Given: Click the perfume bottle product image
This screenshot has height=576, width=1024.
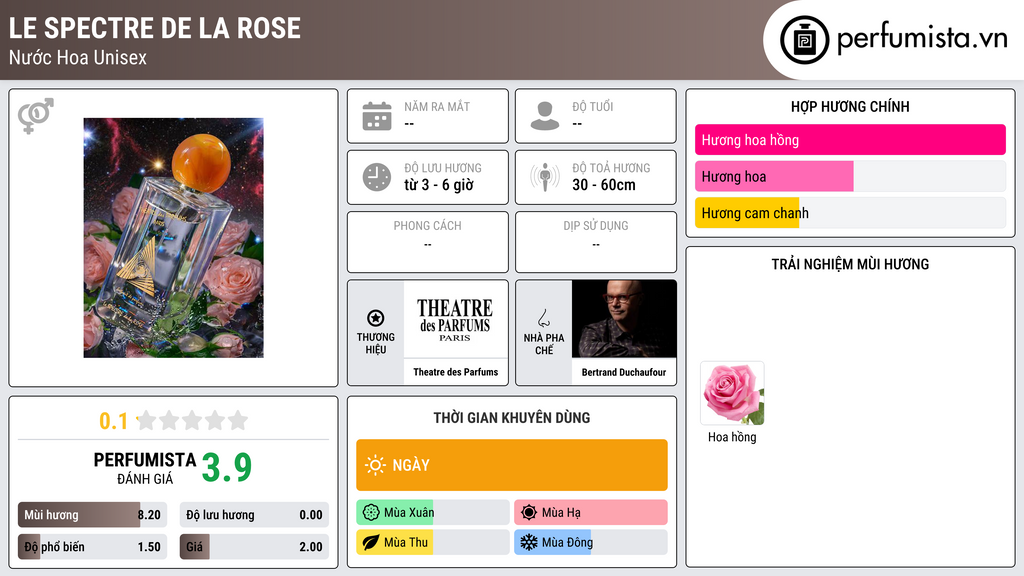Looking at the screenshot, I should coord(174,238).
